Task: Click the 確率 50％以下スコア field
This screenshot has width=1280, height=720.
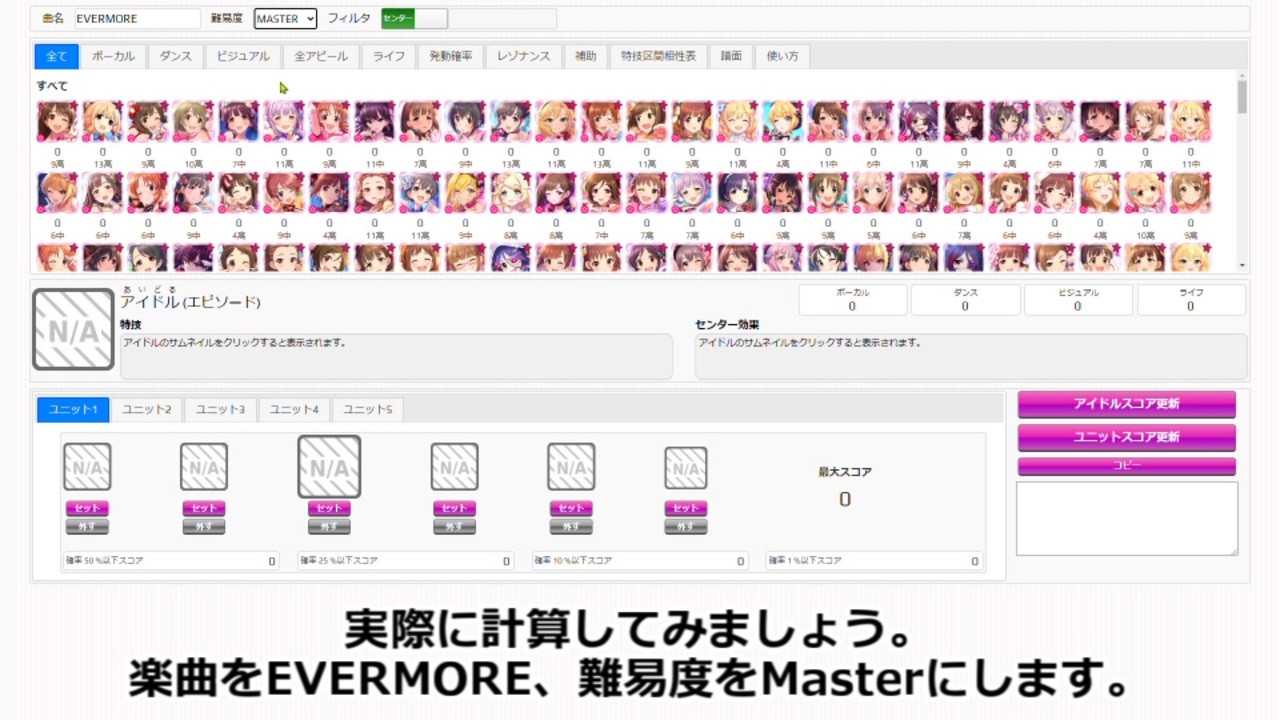Action: (171, 561)
